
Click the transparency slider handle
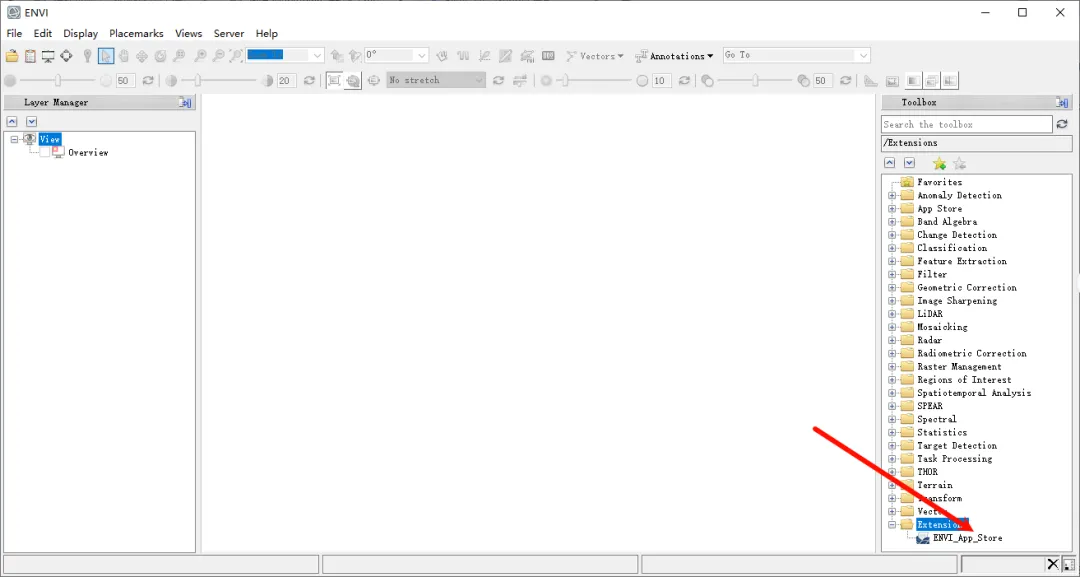[x=755, y=81]
